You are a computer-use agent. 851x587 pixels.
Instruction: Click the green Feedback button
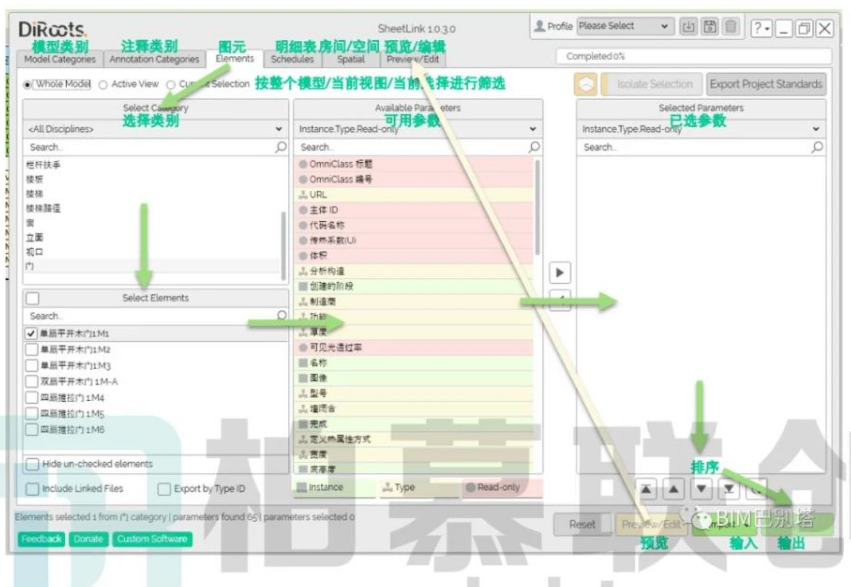coord(41,539)
